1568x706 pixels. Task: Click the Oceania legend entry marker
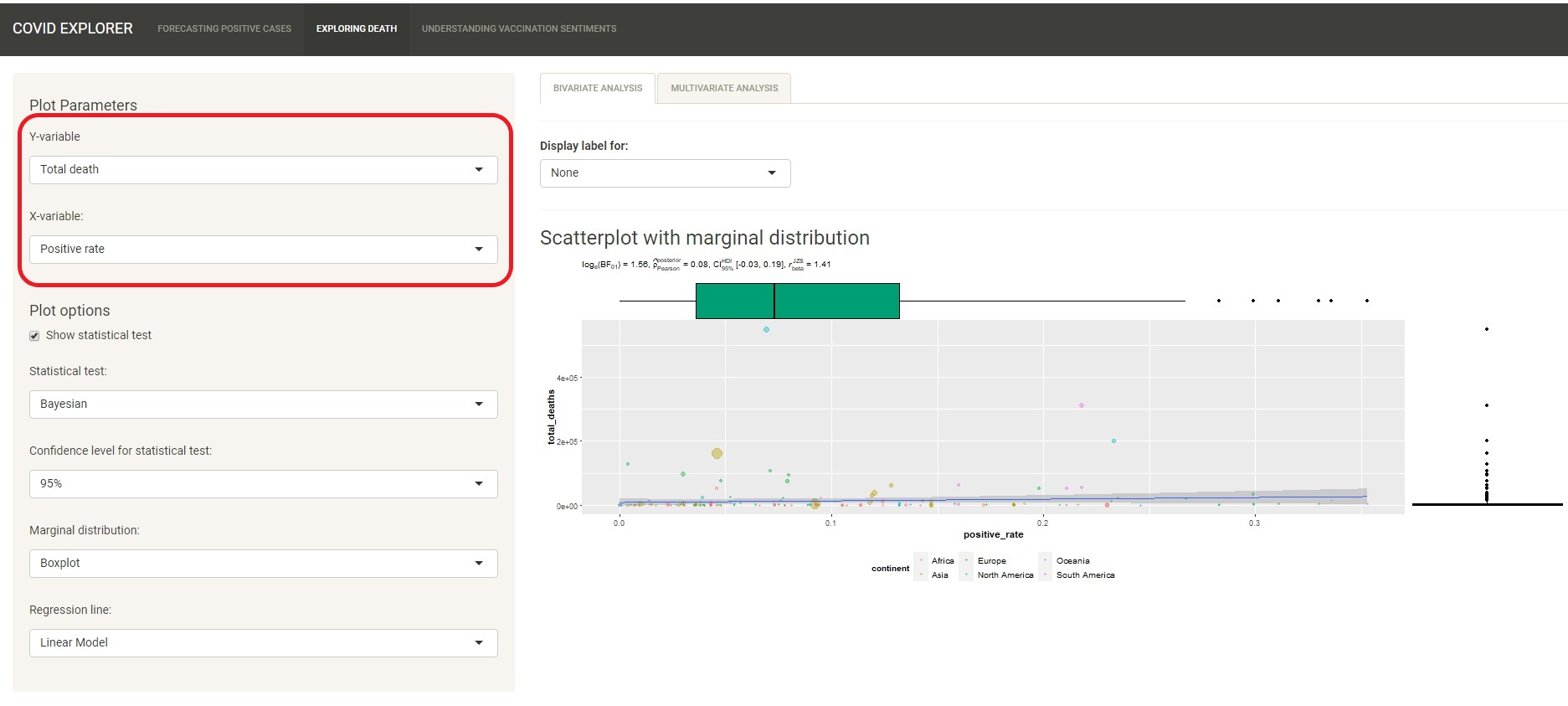click(1046, 561)
